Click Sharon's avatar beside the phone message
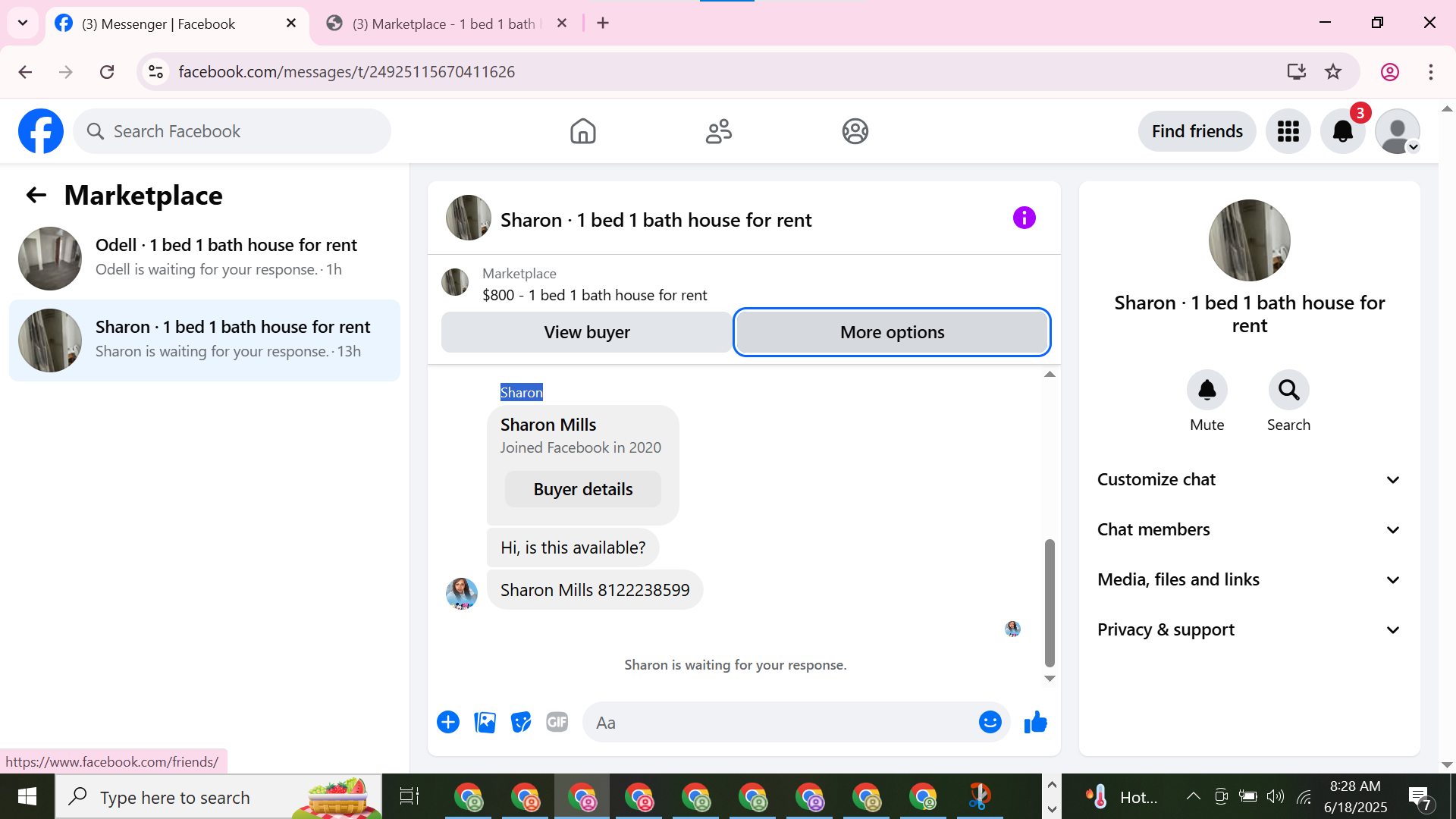1456x819 pixels. [462, 592]
